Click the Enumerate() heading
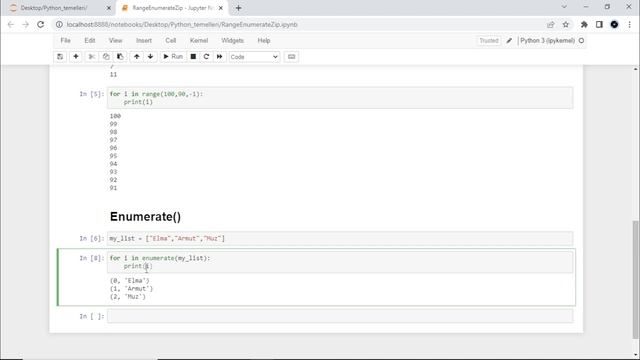Screen dimensions: 640x360 point(145,217)
